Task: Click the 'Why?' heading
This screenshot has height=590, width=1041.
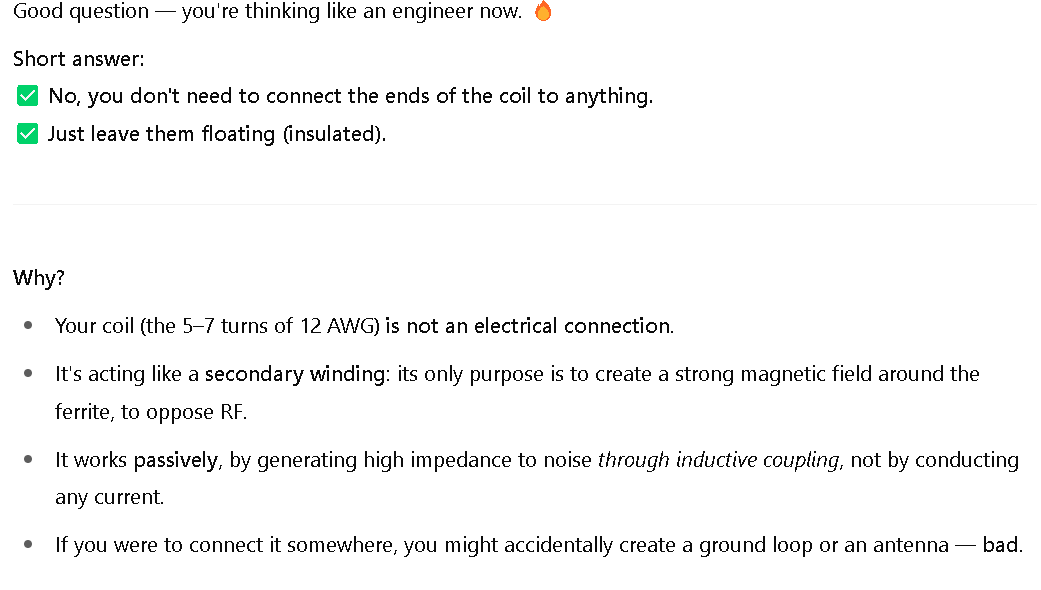Action: 39,277
